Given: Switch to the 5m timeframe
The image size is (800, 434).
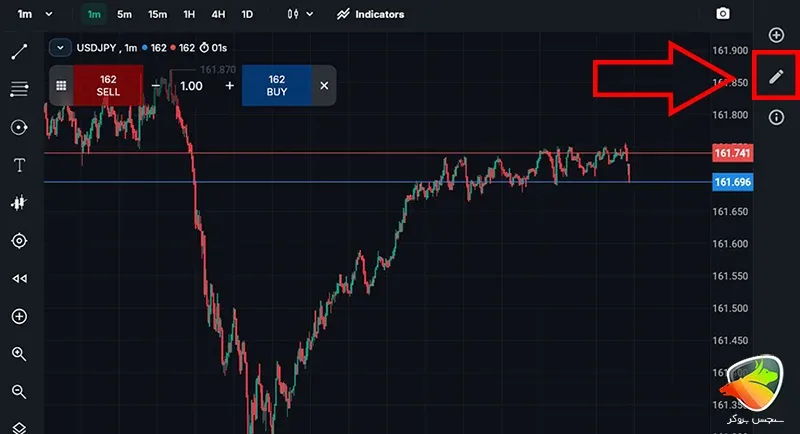Looking at the screenshot, I should [x=124, y=14].
